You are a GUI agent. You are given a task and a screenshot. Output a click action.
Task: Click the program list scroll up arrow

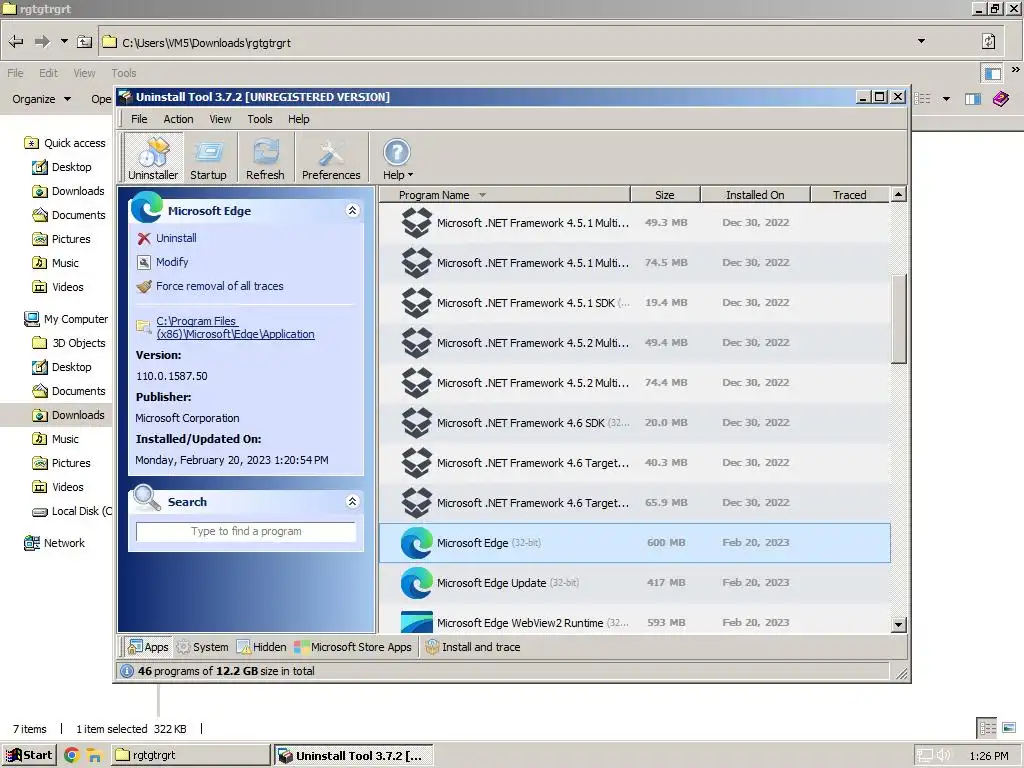[x=899, y=195]
